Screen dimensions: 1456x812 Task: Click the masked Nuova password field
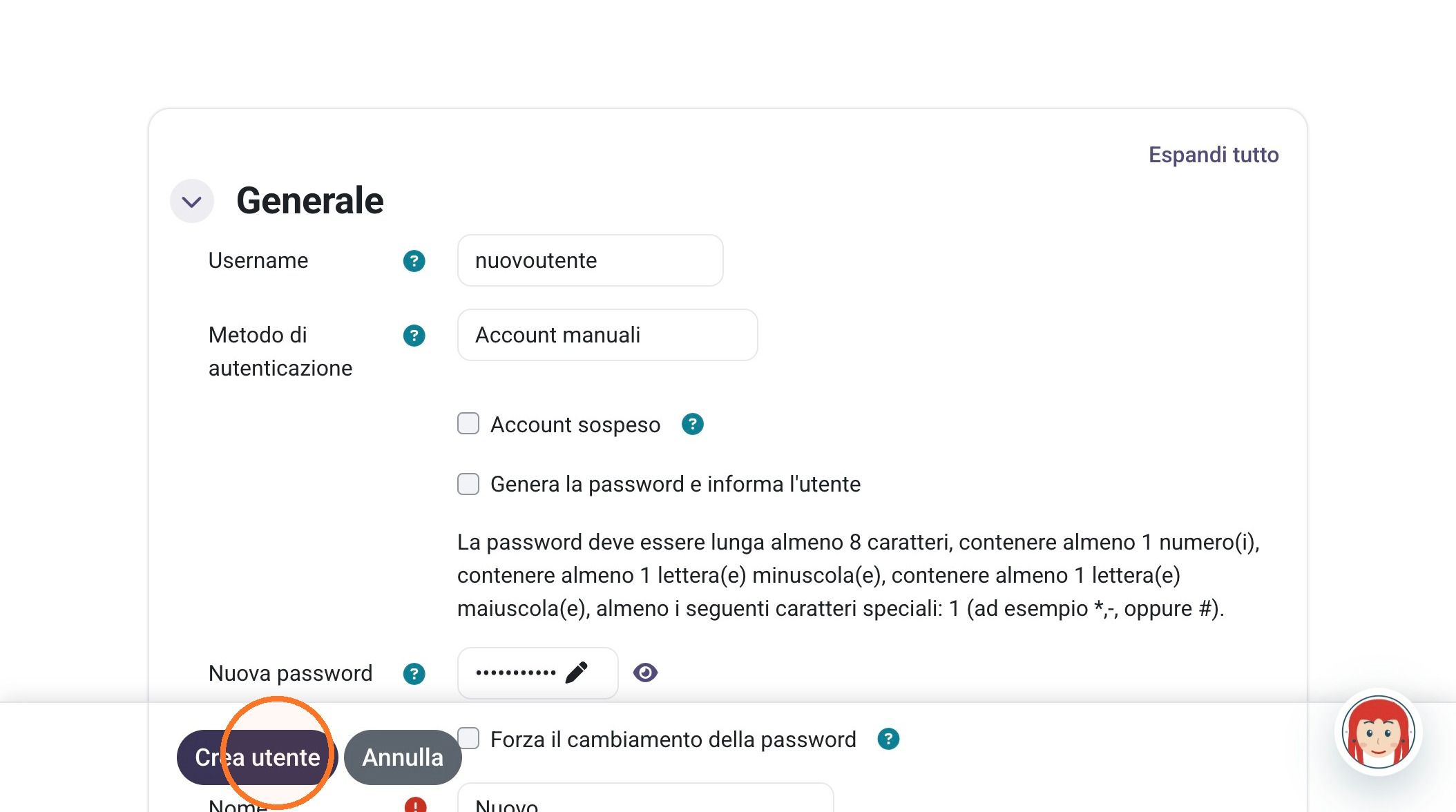pyautogui.click(x=537, y=673)
